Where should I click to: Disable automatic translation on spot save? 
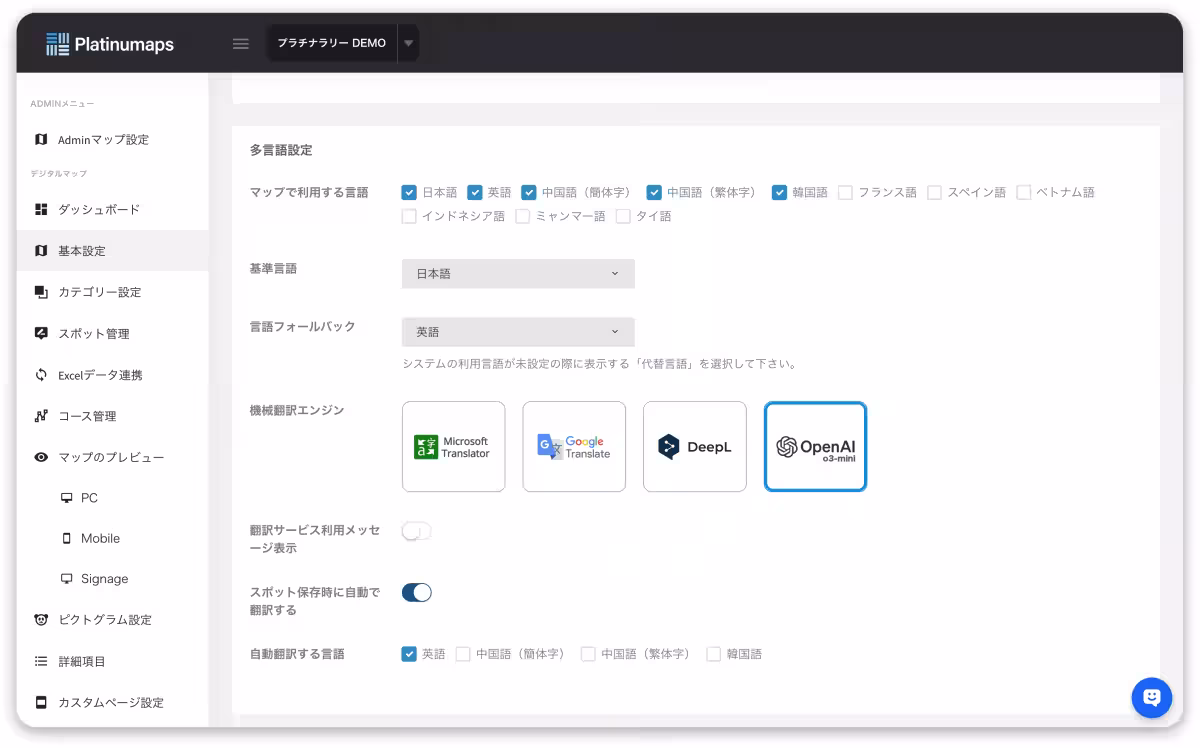[416, 592]
